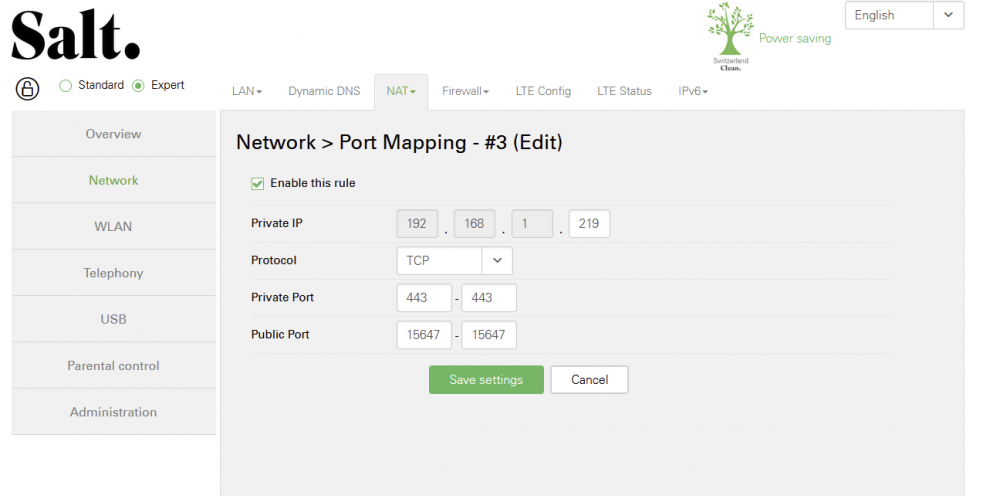Image resolution: width=1000 pixels, height=496 pixels.
Task: Click the Save settings button
Action: point(486,380)
